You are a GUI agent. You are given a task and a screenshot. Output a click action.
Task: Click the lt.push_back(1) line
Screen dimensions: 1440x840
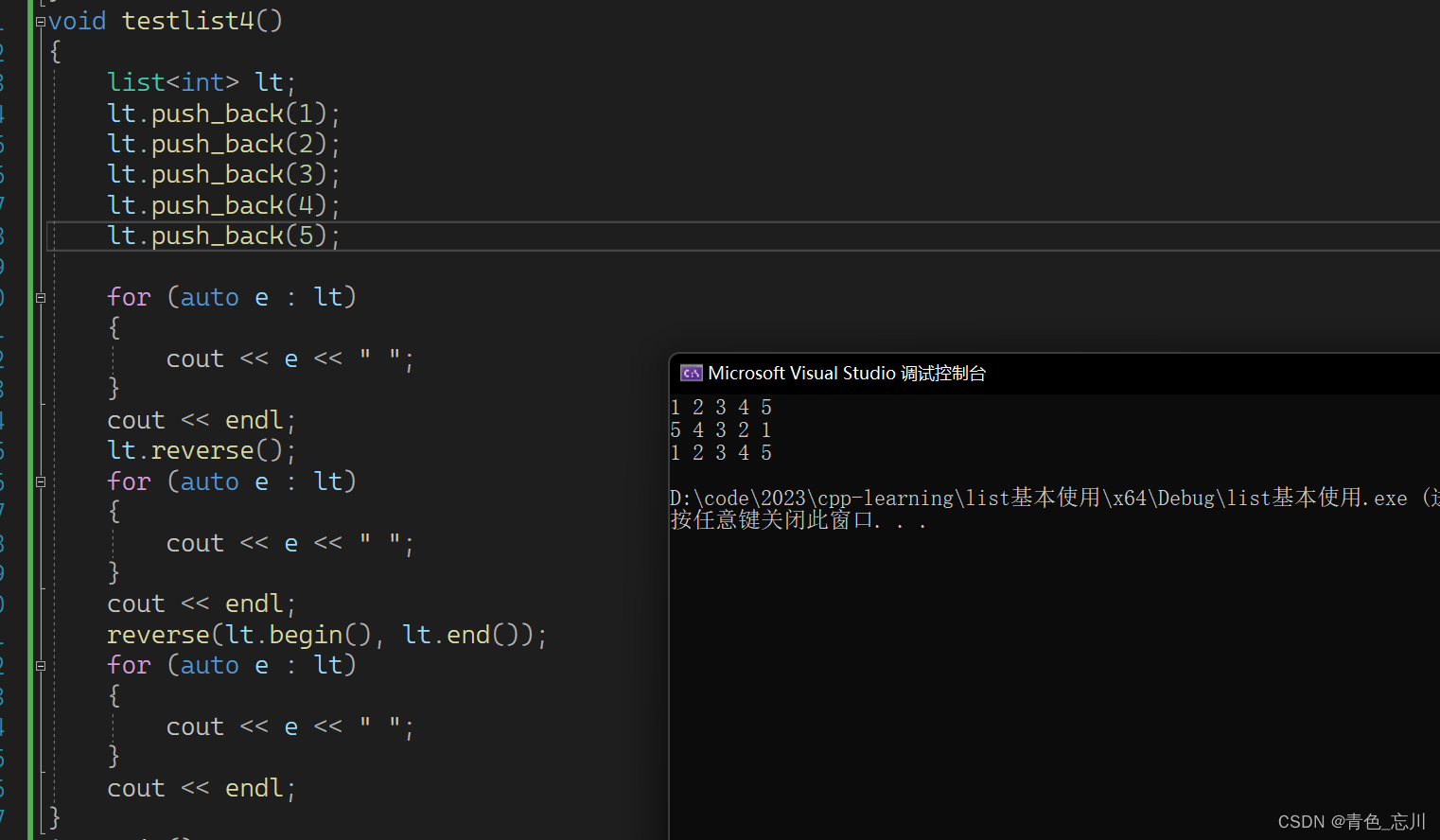pos(223,114)
